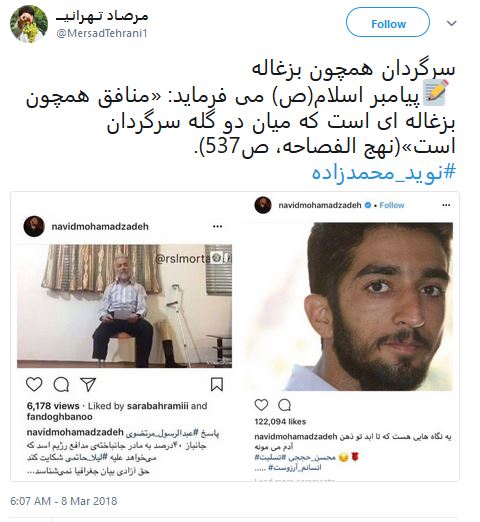Click comment bubble on right Instagram post

[284, 405]
